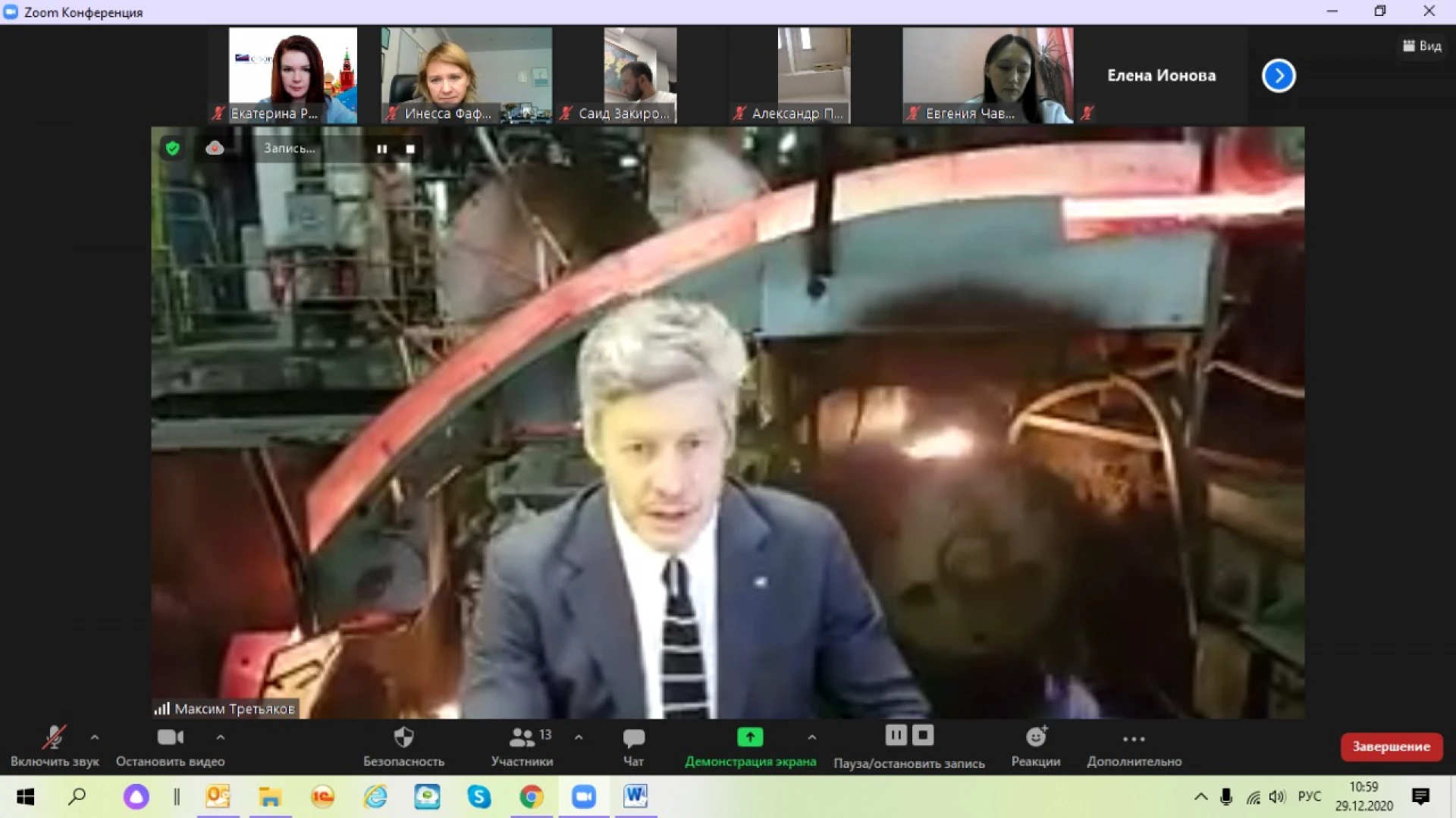Select Саид Закиро... video thumbnail

tap(640, 76)
